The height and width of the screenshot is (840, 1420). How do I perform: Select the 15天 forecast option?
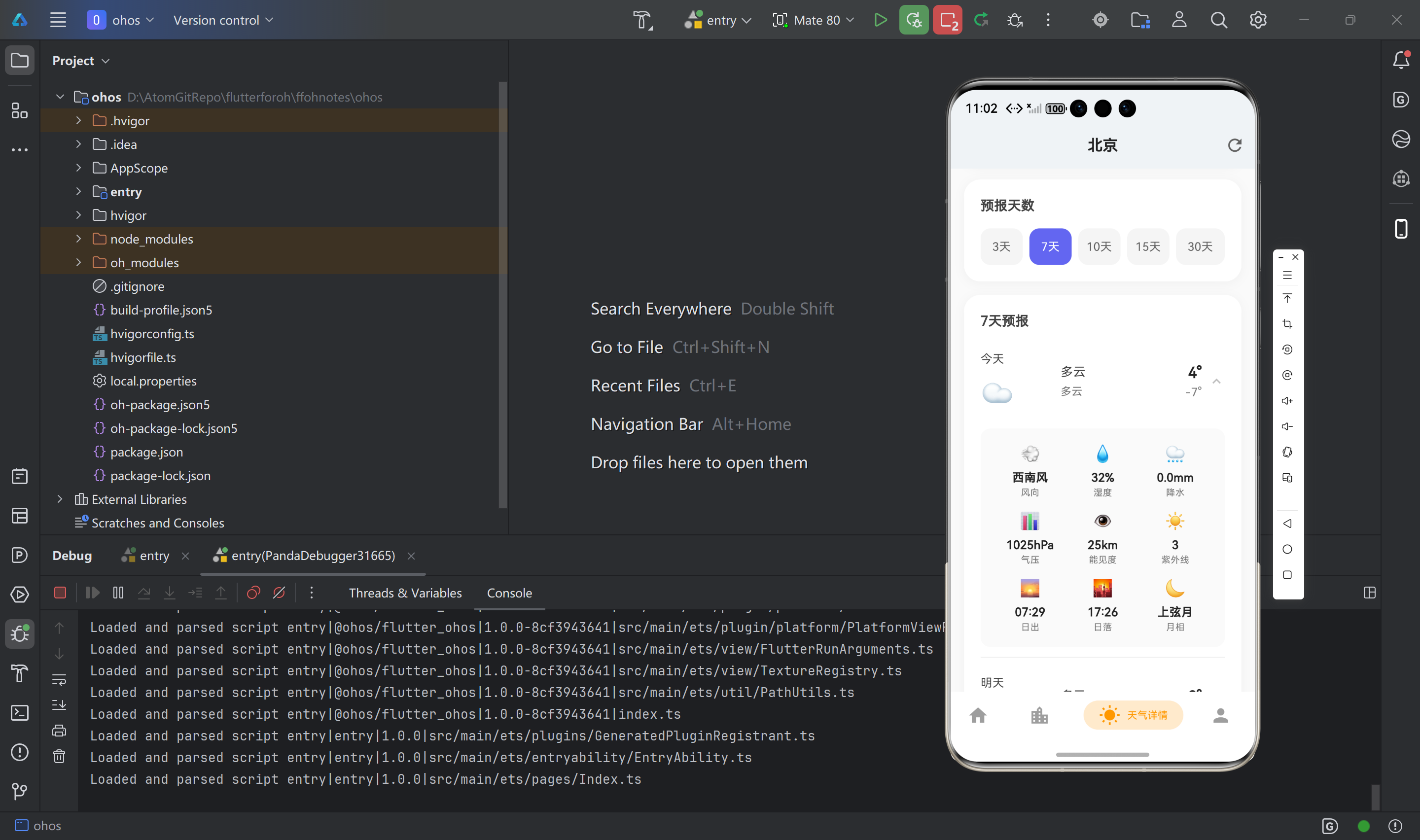click(x=1147, y=247)
